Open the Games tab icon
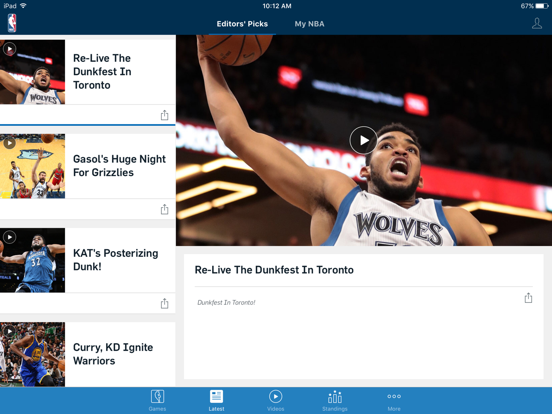This screenshot has width=552, height=414. pos(157,396)
